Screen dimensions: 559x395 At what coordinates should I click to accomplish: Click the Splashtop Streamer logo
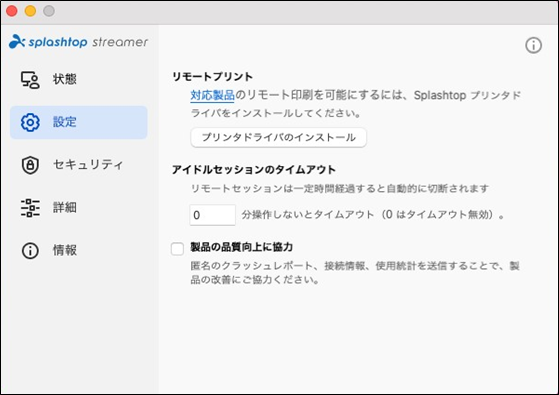78,42
